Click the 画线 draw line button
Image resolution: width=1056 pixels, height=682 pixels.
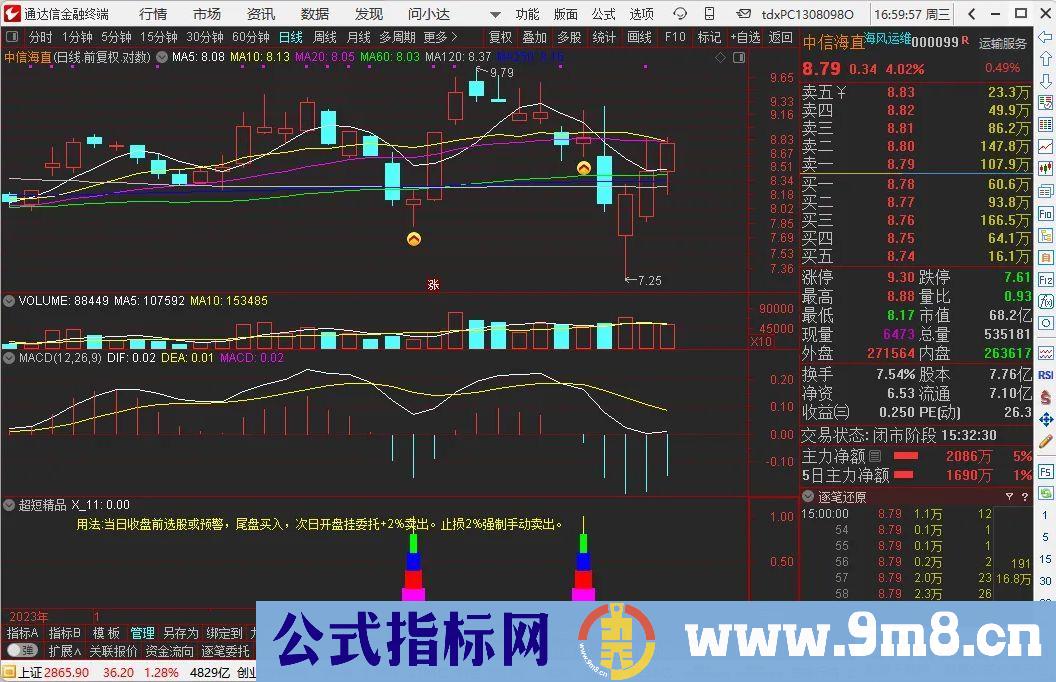coord(639,37)
